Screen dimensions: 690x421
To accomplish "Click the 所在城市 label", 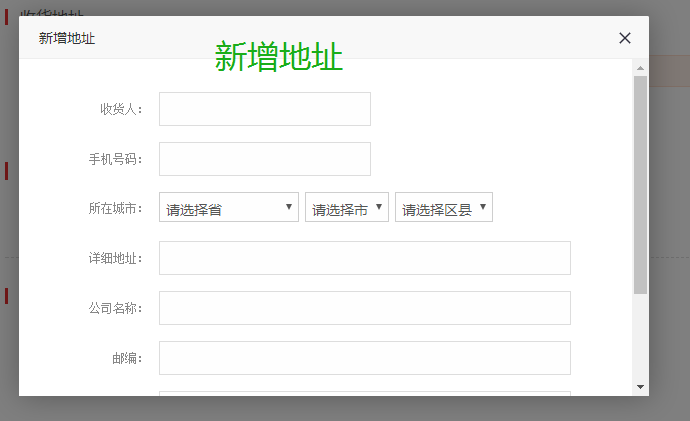I will click(x=115, y=209).
